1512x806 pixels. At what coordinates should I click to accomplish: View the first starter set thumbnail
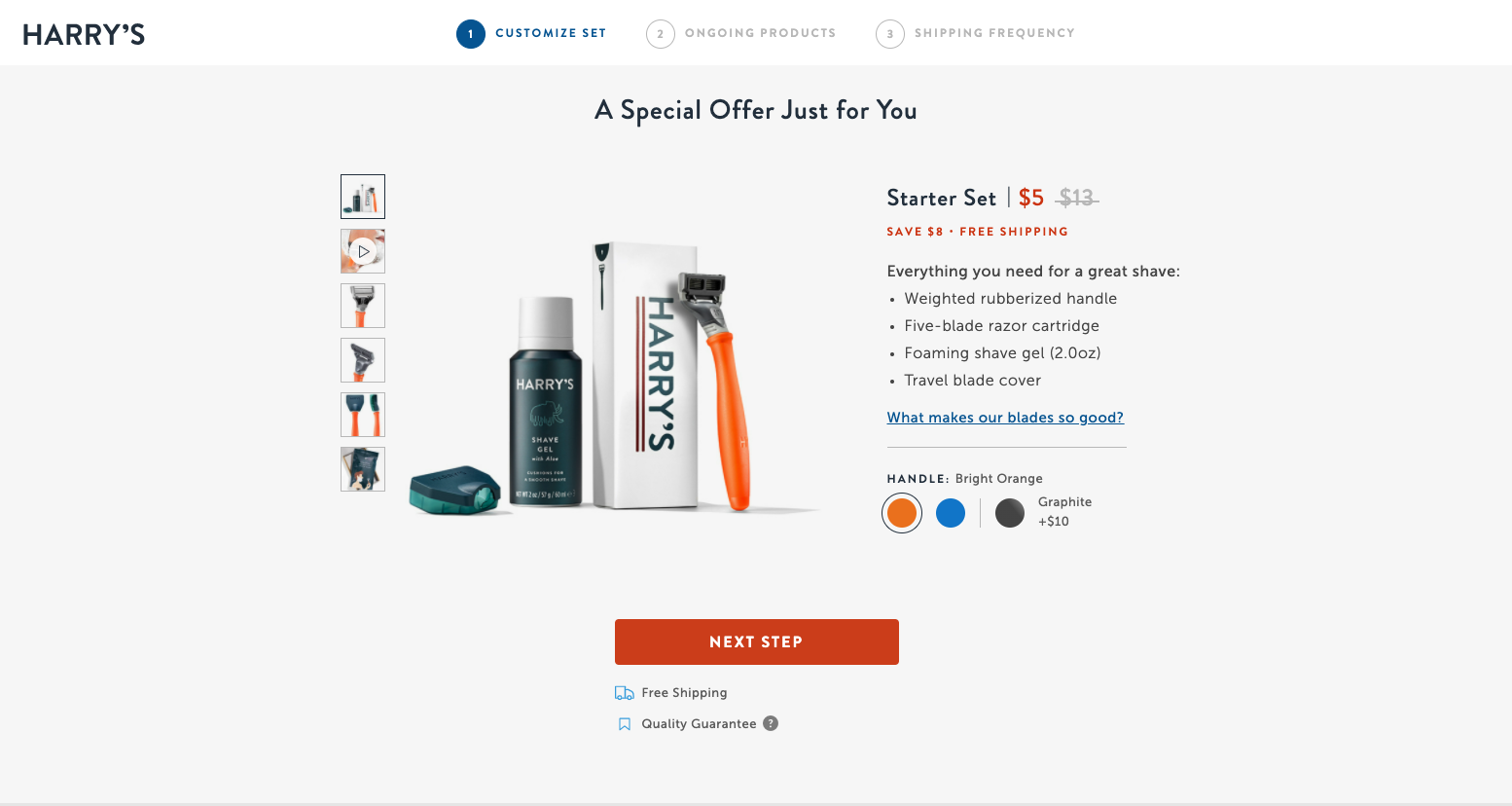363,197
